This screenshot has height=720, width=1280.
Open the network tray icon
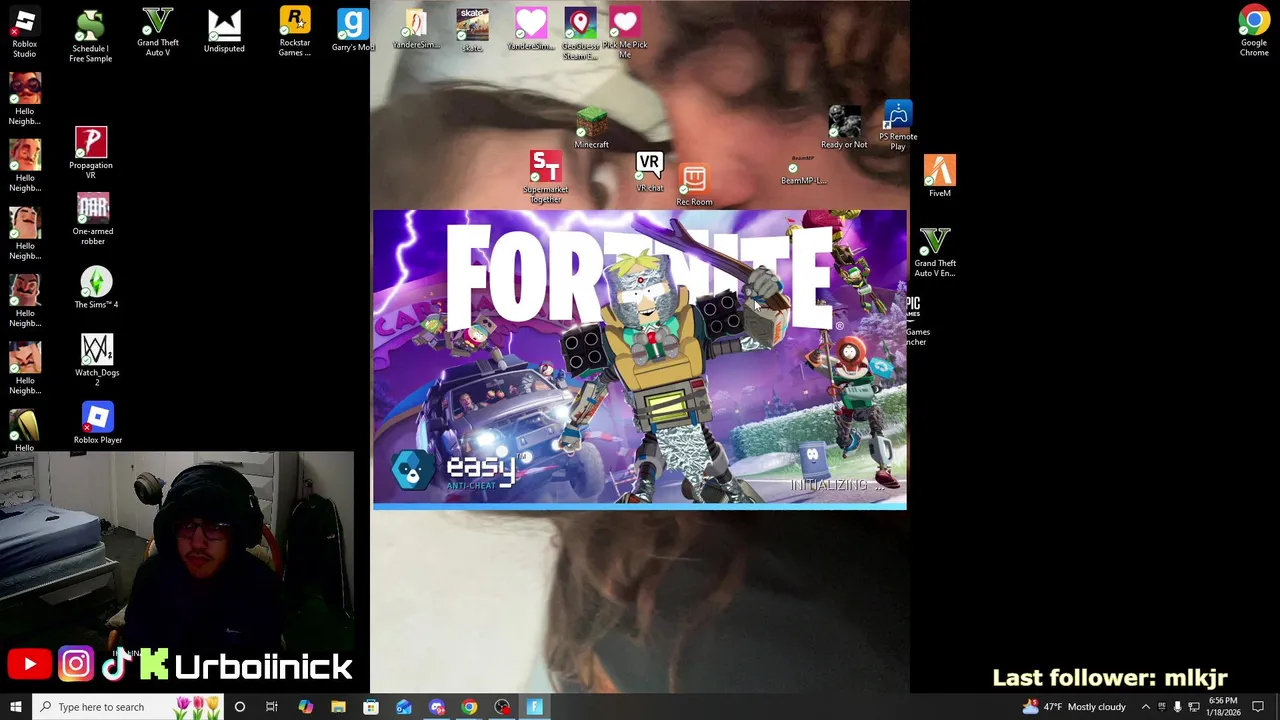coord(1194,707)
